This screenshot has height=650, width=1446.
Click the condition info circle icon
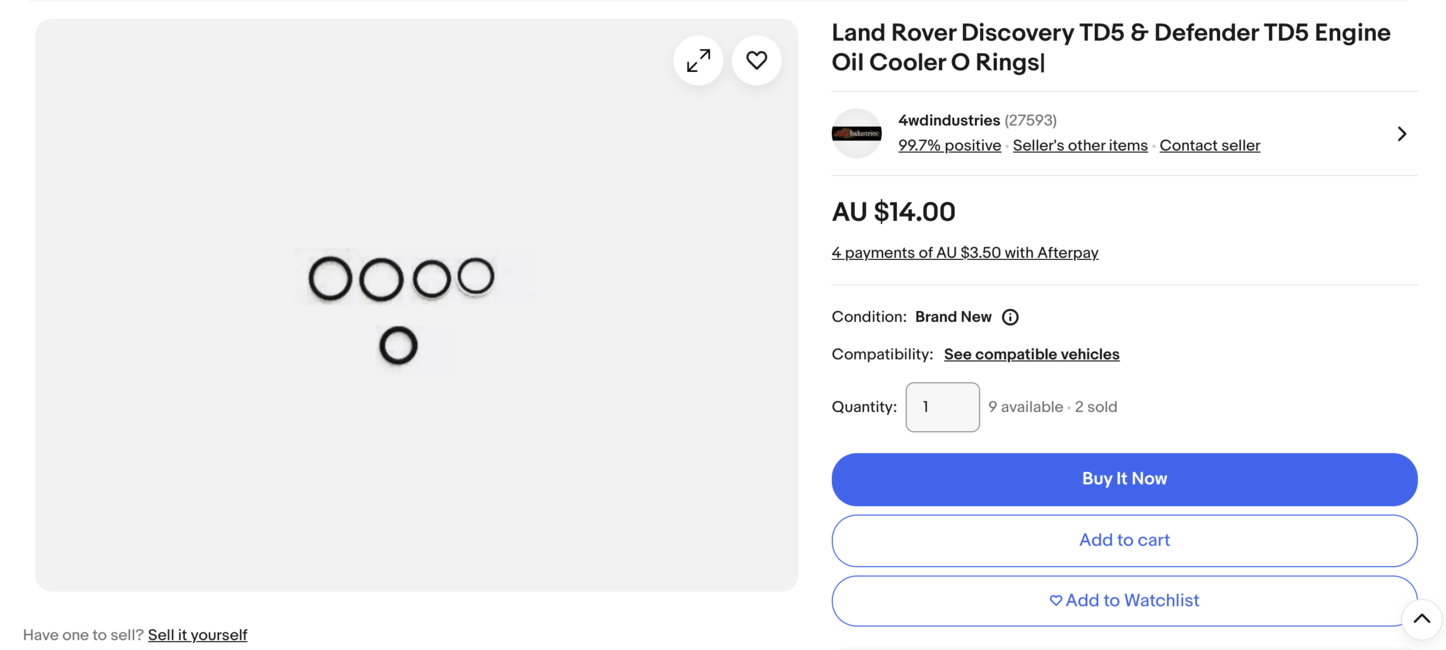tap(1010, 317)
